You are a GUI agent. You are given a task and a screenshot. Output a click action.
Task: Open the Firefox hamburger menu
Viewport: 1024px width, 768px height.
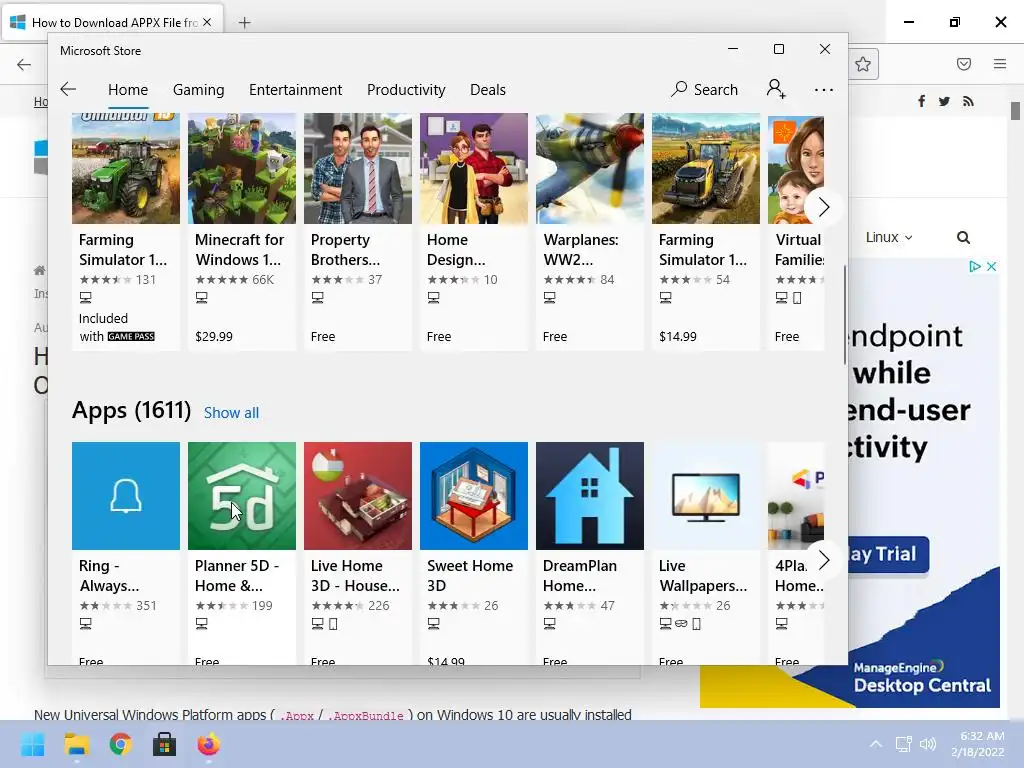pyautogui.click(x=1000, y=64)
